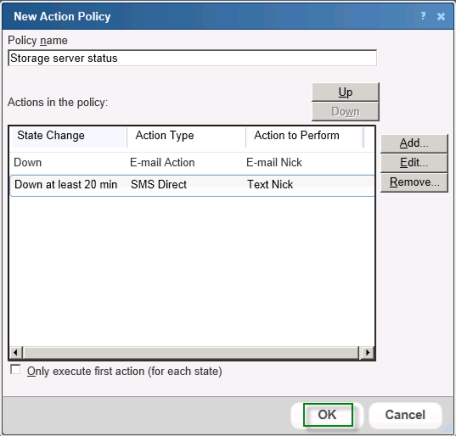Click the Text Nick cell
This screenshot has height=436, width=456.
[270, 185]
